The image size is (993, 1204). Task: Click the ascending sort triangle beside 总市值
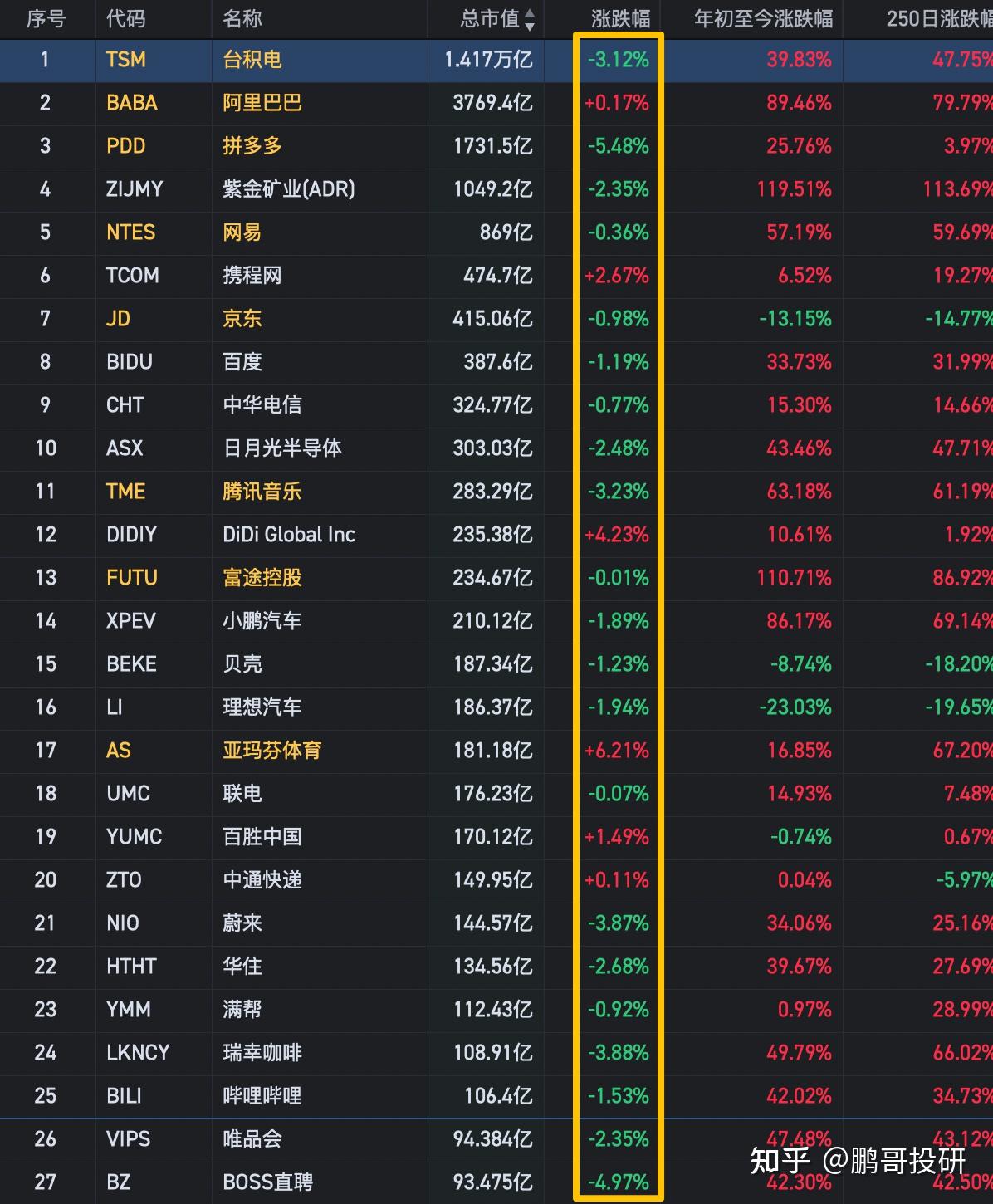530,12
